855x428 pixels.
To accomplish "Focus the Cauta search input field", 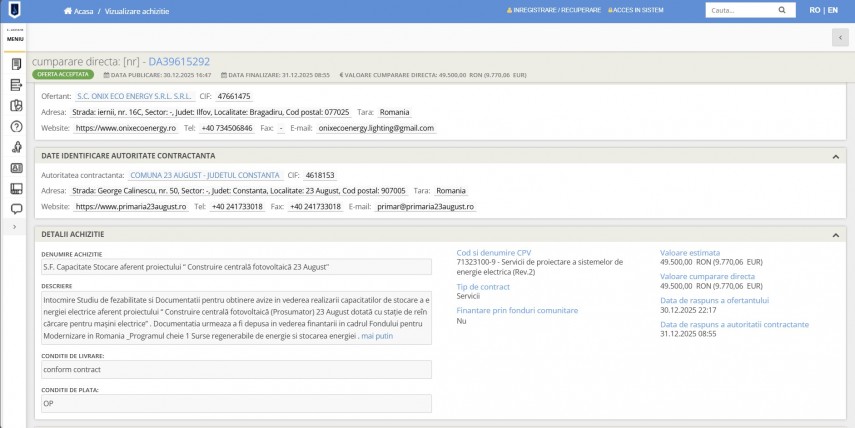I will point(738,10).
